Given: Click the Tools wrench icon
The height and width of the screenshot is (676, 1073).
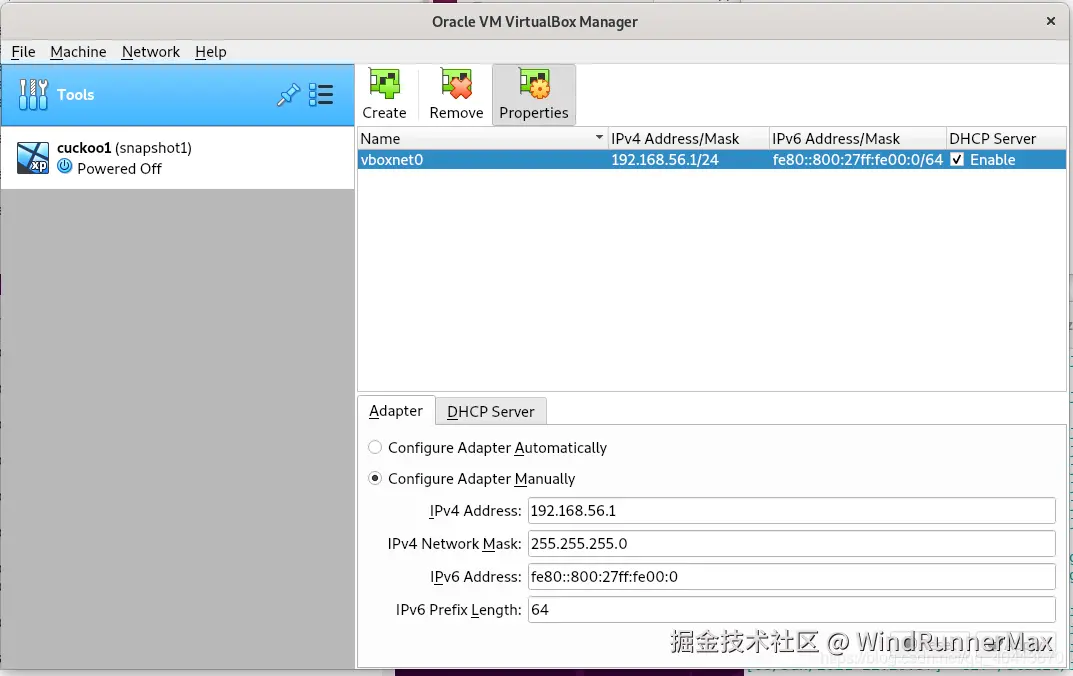Looking at the screenshot, I should click(x=34, y=94).
